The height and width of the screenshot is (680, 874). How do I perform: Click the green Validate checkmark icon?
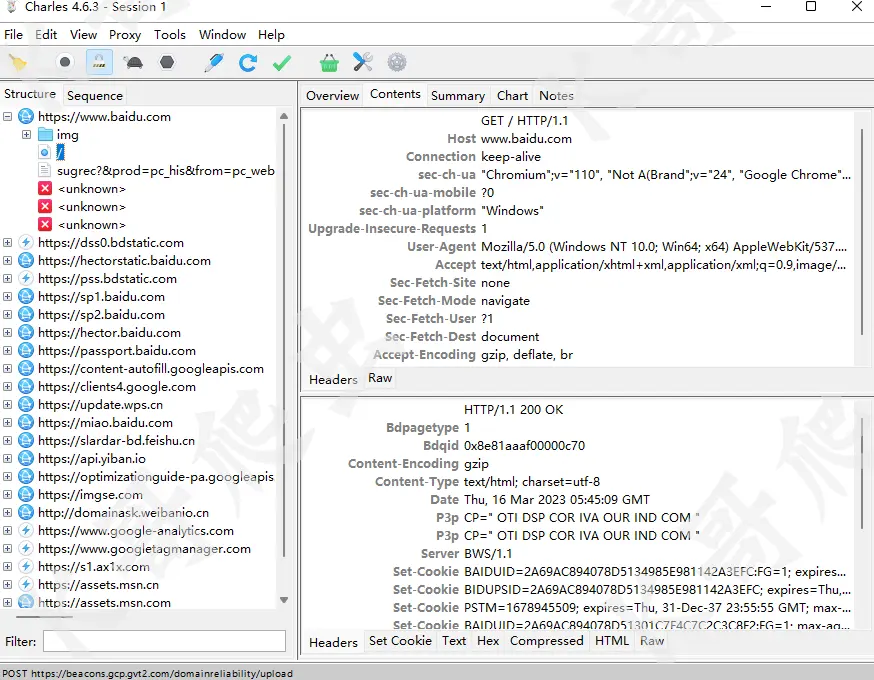(282, 62)
